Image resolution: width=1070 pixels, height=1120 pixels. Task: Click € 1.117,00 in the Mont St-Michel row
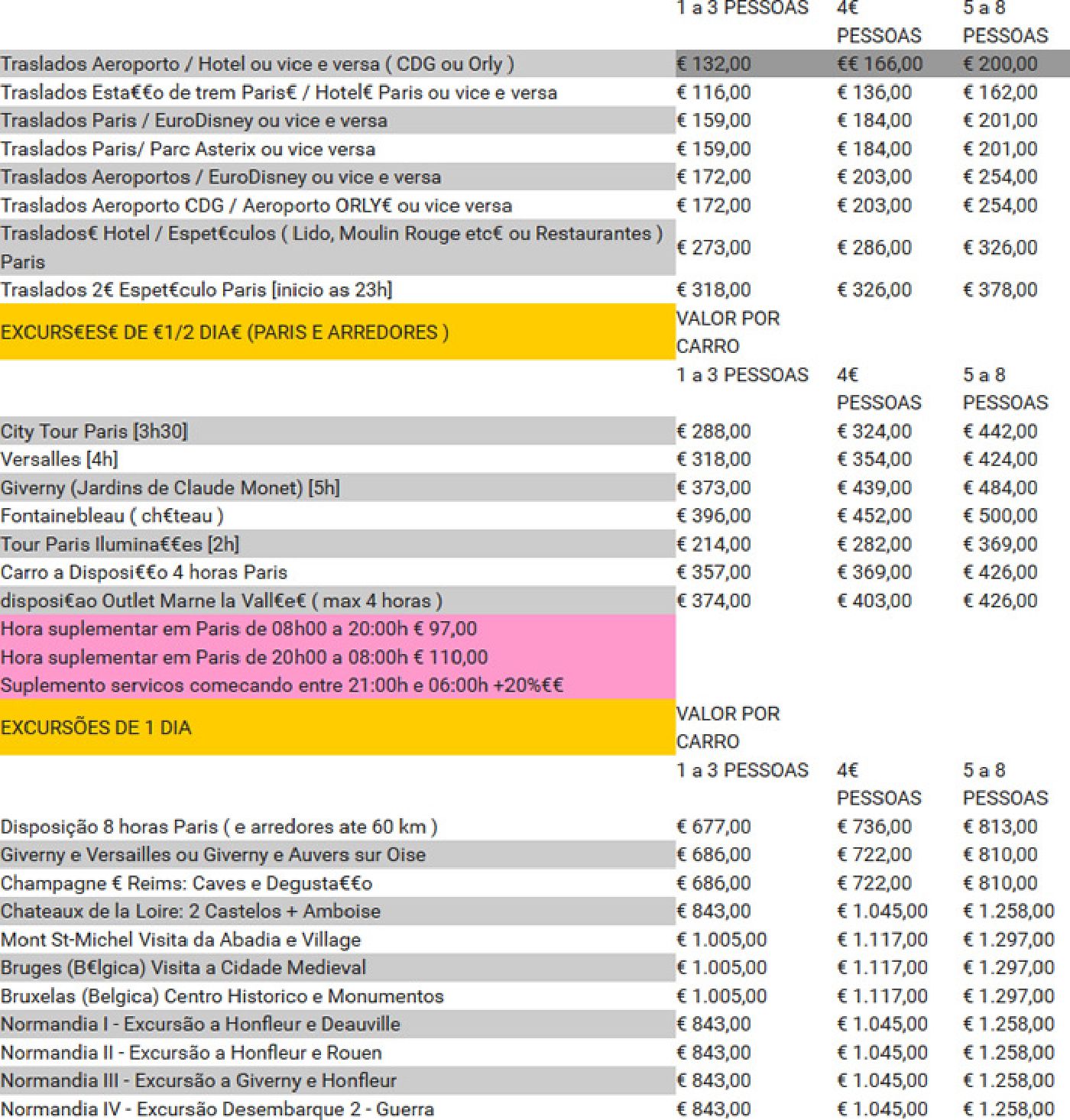pyautogui.click(x=882, y=940)
